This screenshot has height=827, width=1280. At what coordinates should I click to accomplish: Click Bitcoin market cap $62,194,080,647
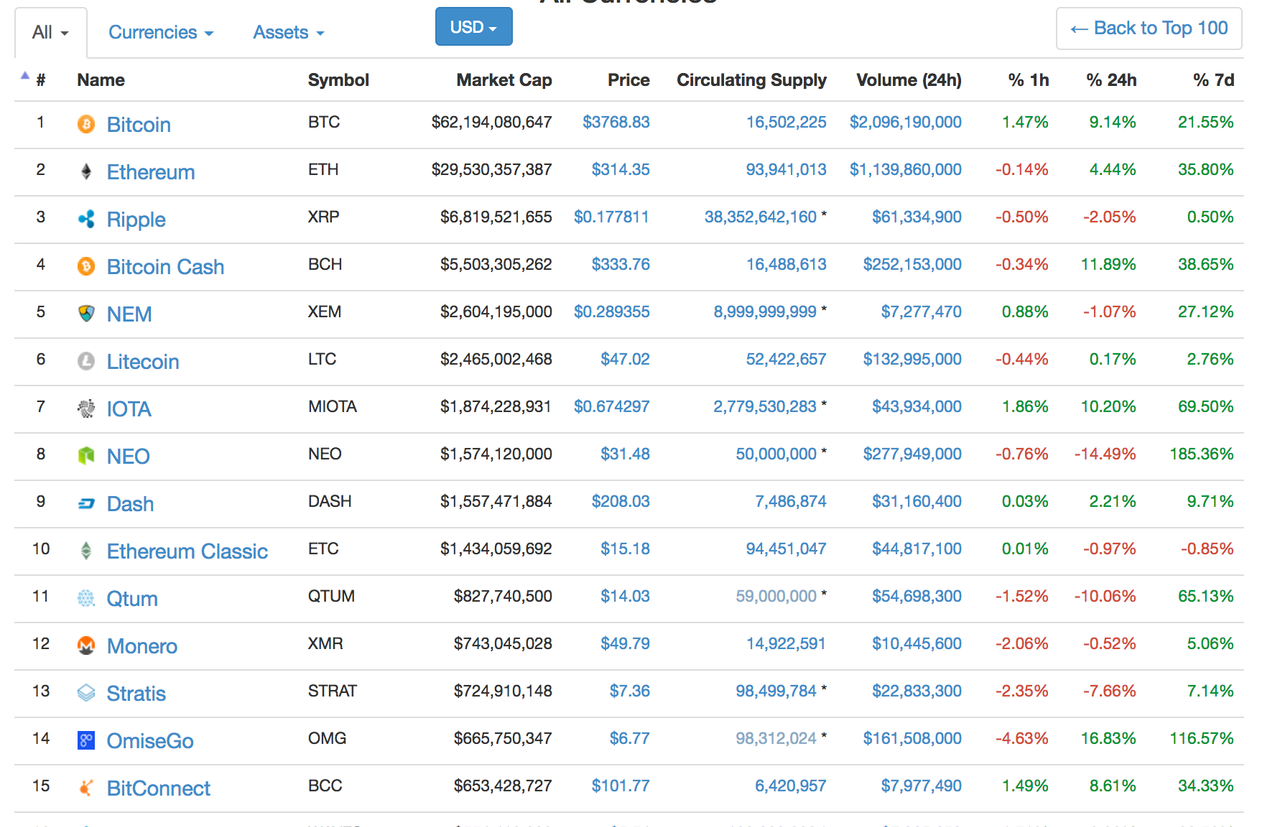(492, 122)
